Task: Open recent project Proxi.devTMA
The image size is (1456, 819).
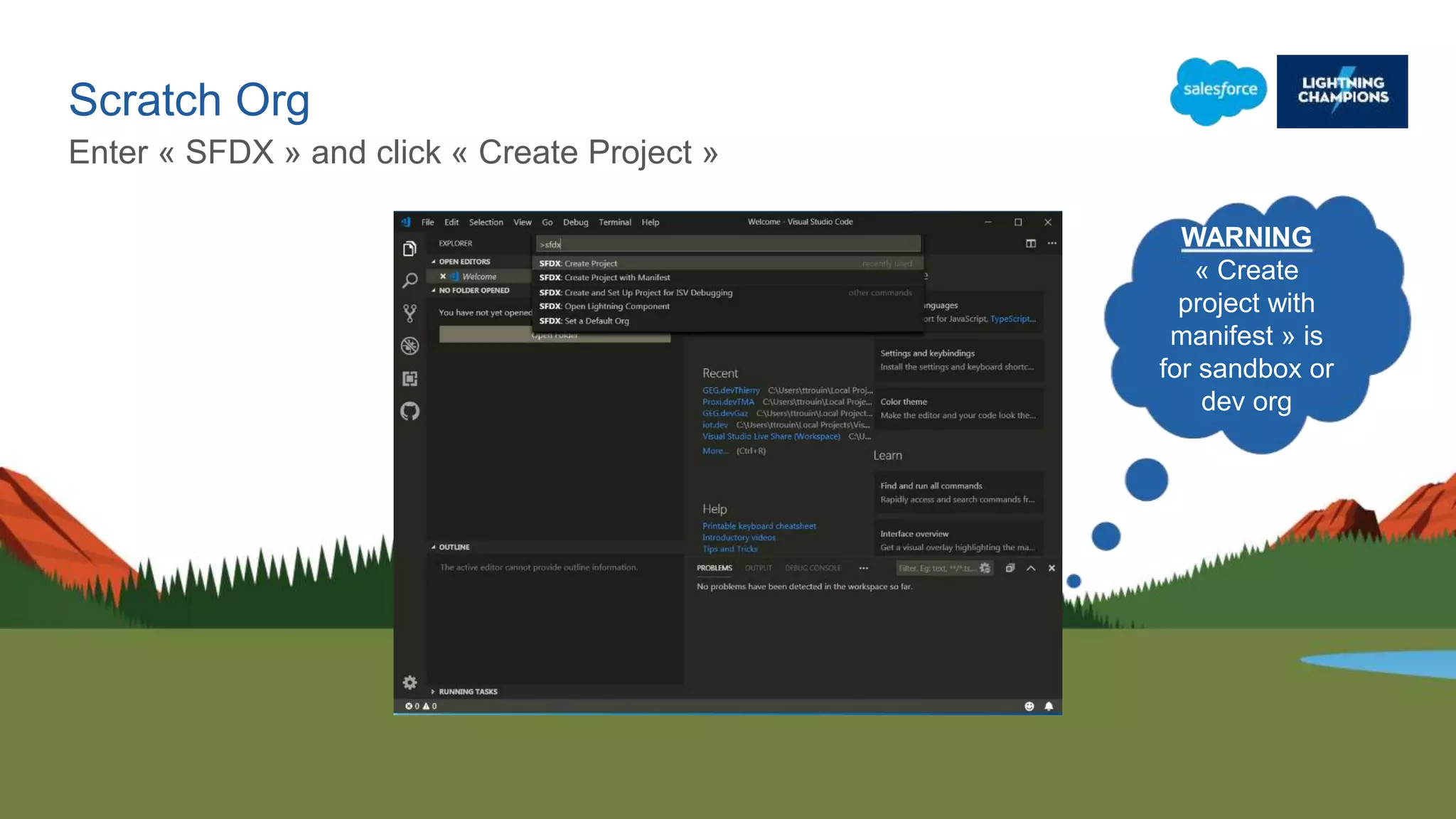Action: coord(728,402)
